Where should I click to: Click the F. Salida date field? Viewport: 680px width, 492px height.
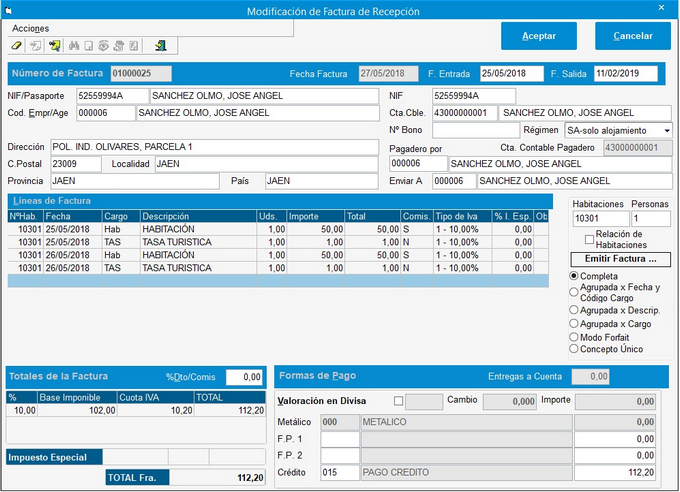[626, 73]
